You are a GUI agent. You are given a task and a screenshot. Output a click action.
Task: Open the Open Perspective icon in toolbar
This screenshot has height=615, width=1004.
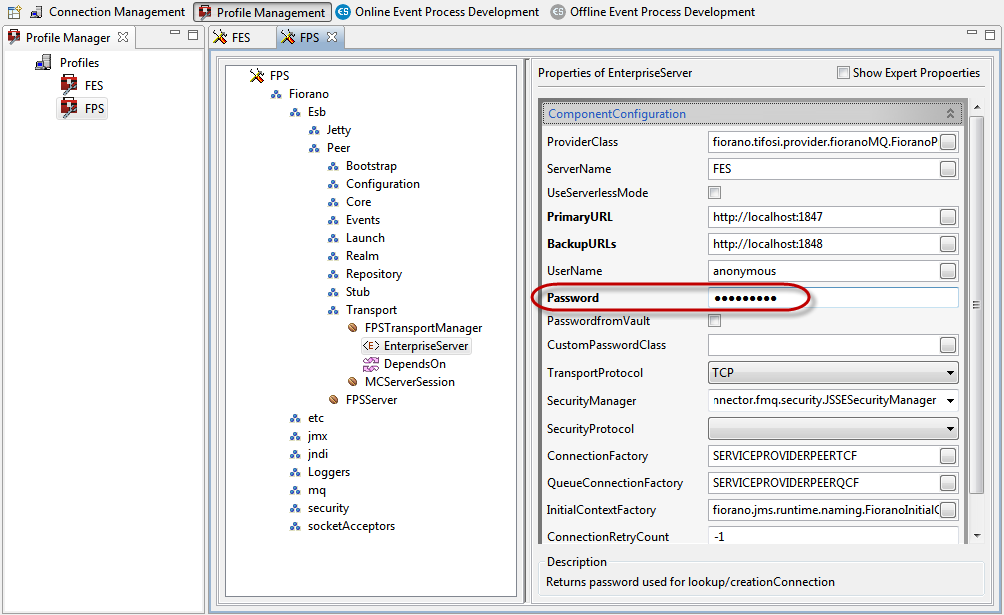(15, 12)
